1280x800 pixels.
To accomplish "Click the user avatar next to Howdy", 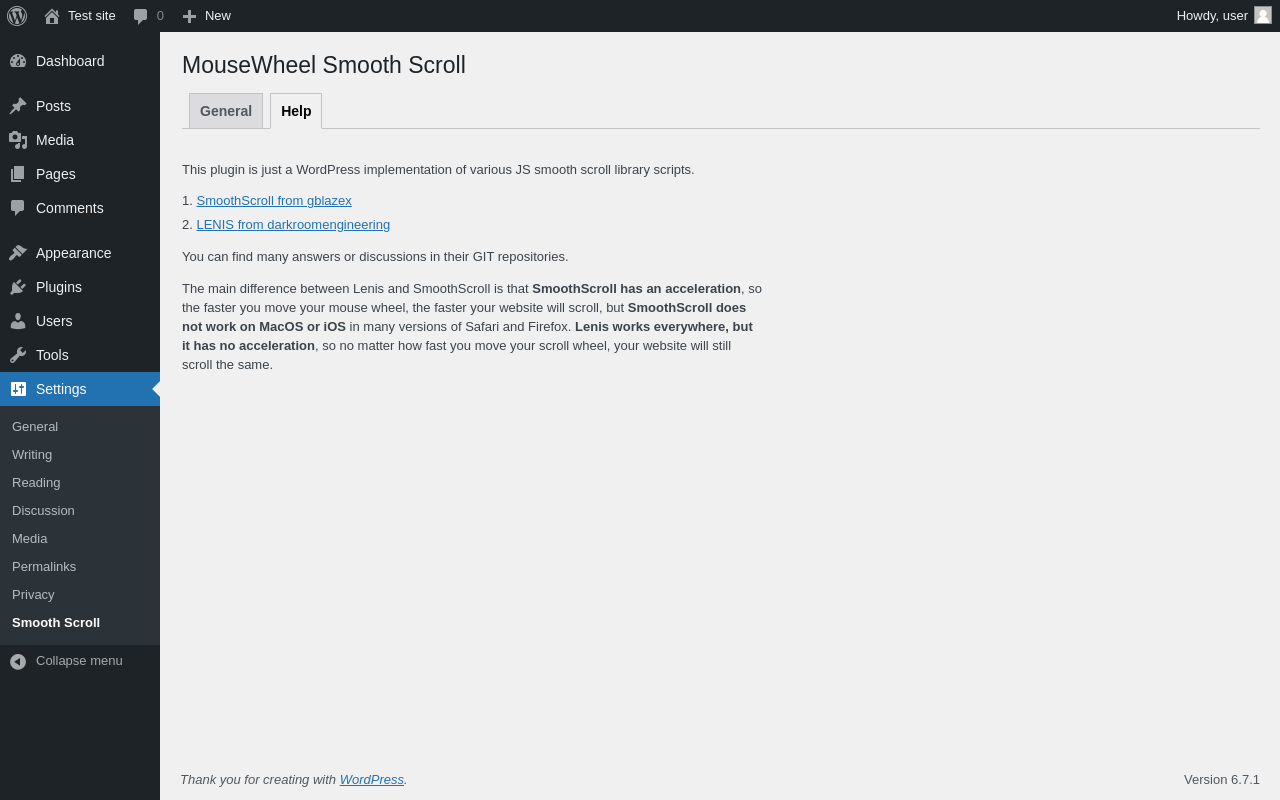I will (1263, 15).
